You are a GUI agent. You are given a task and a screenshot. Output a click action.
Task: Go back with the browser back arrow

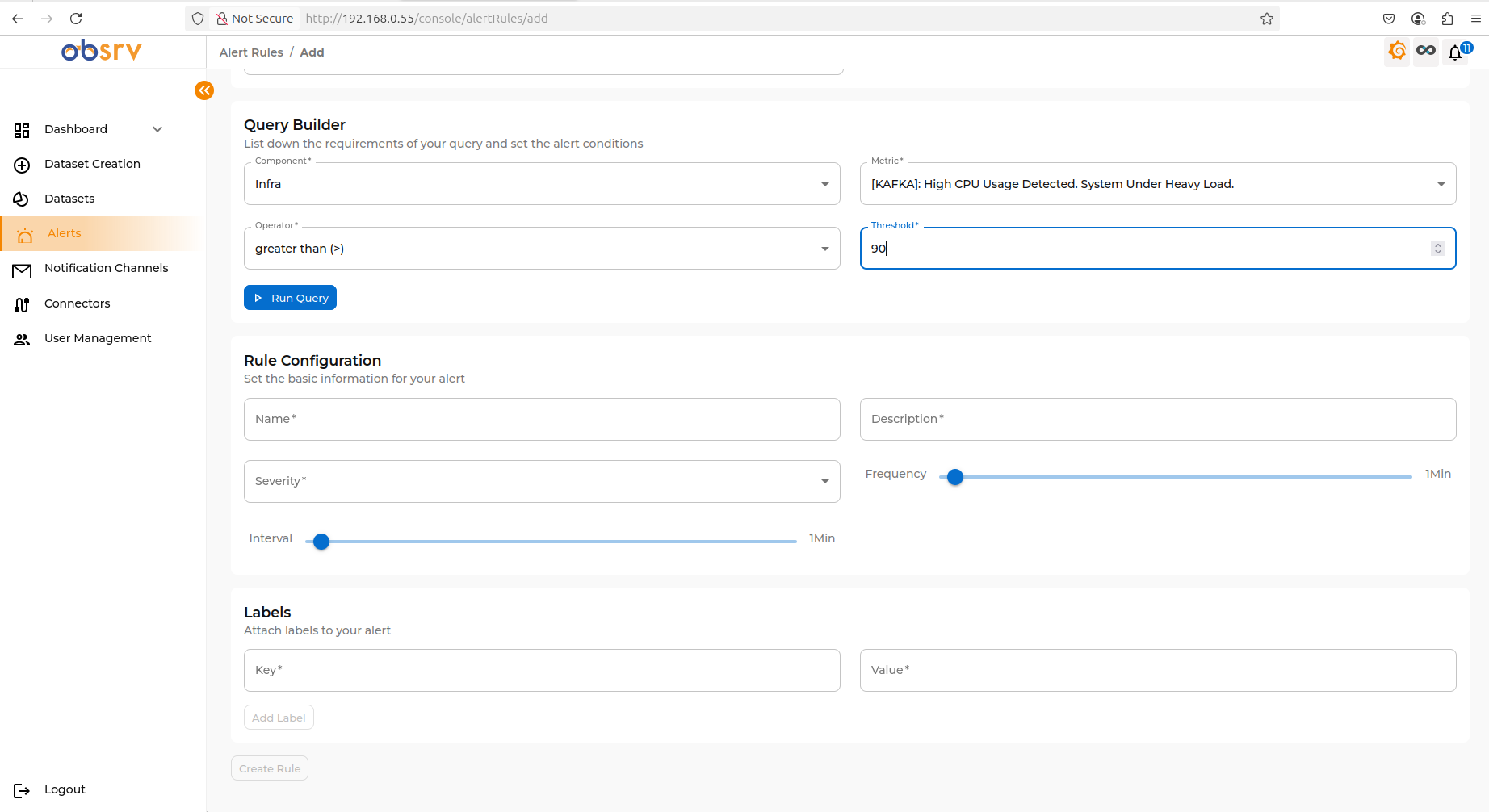[18, 19]
